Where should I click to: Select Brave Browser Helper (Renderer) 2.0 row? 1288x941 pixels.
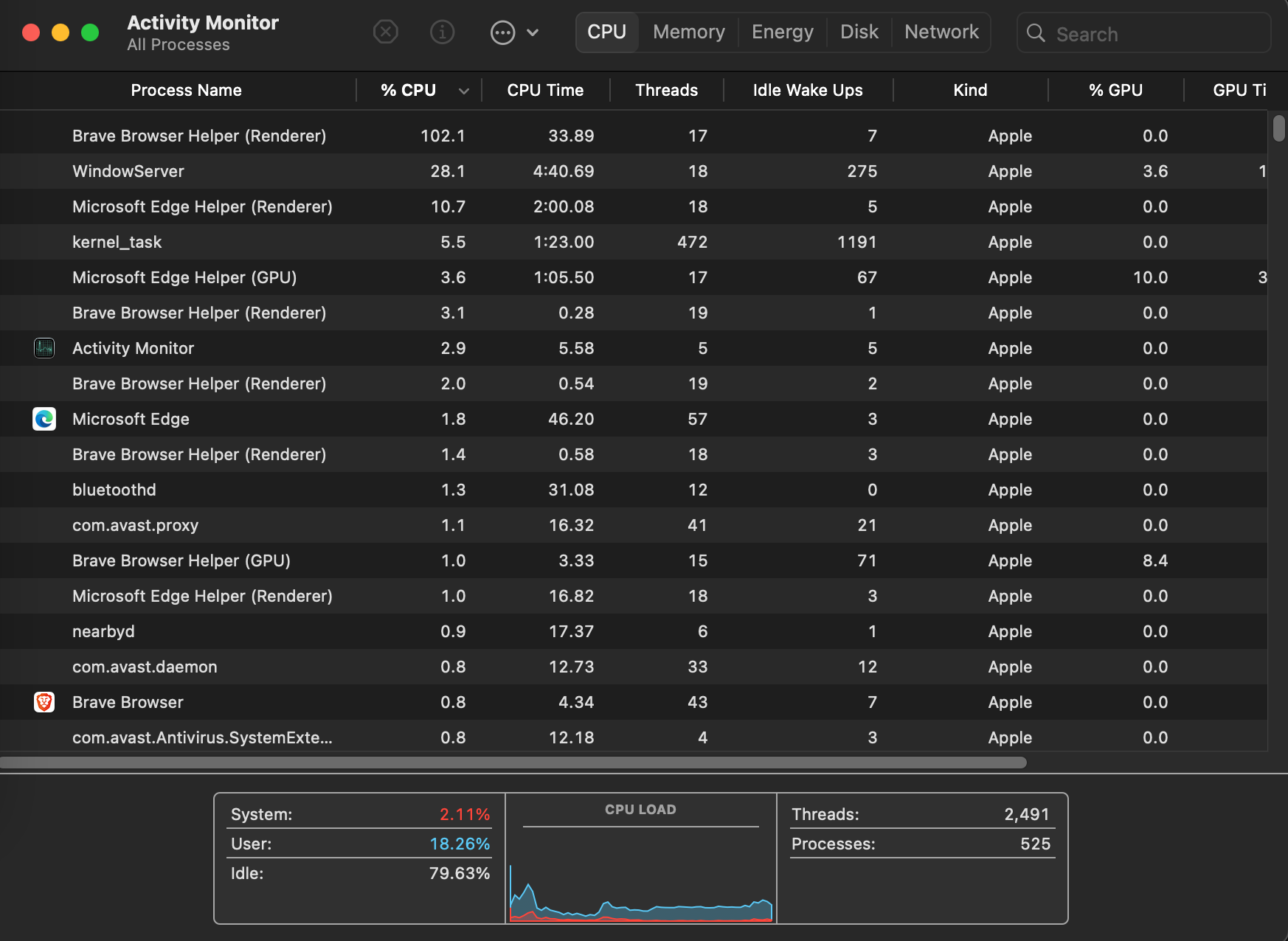[634, 383]
